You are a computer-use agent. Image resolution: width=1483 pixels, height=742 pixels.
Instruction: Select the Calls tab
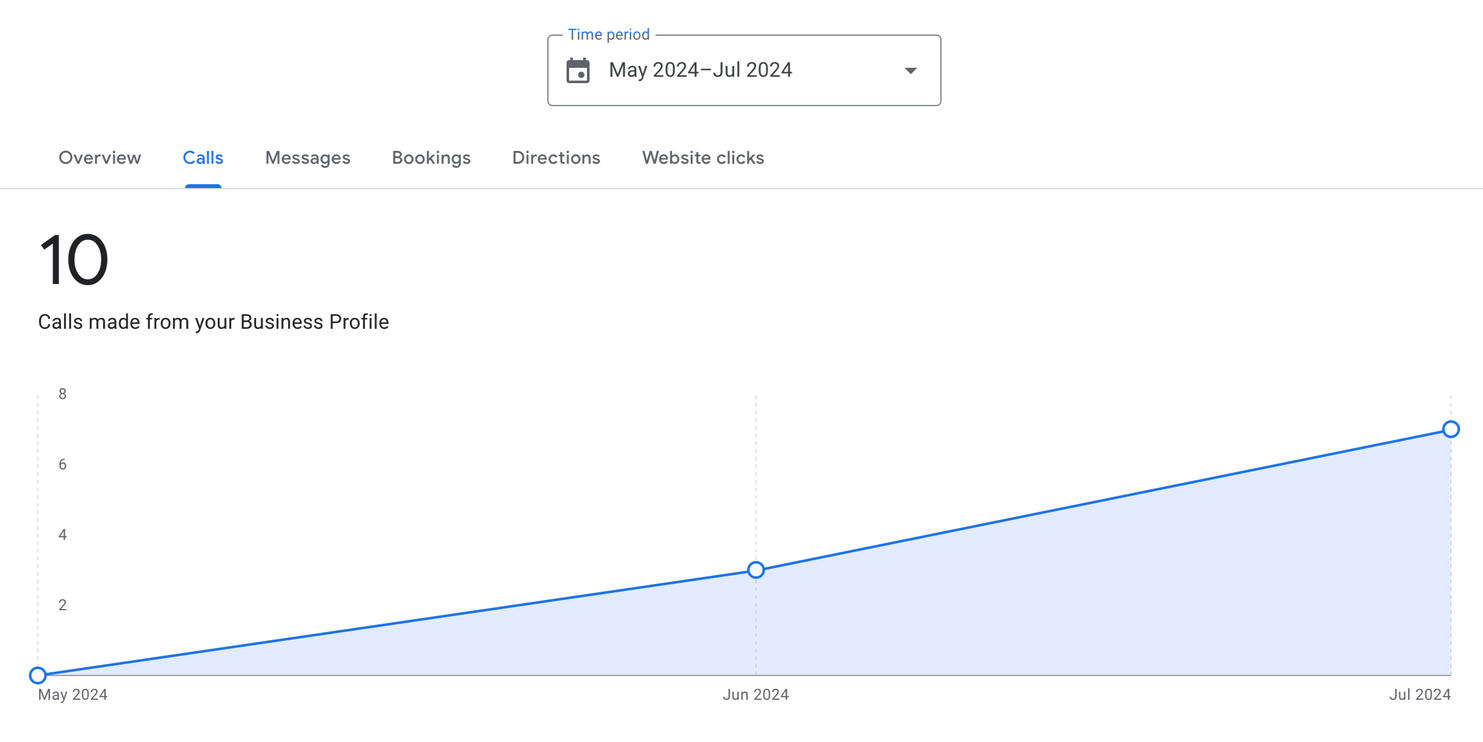click(203, 157)
